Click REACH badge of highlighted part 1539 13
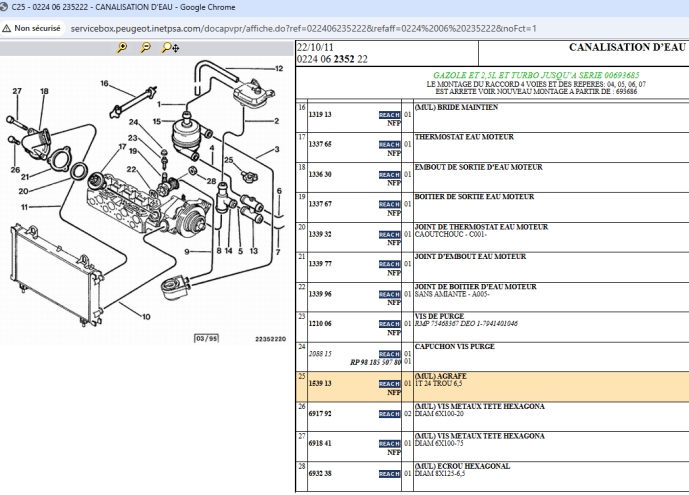 (x=389, y=384)
